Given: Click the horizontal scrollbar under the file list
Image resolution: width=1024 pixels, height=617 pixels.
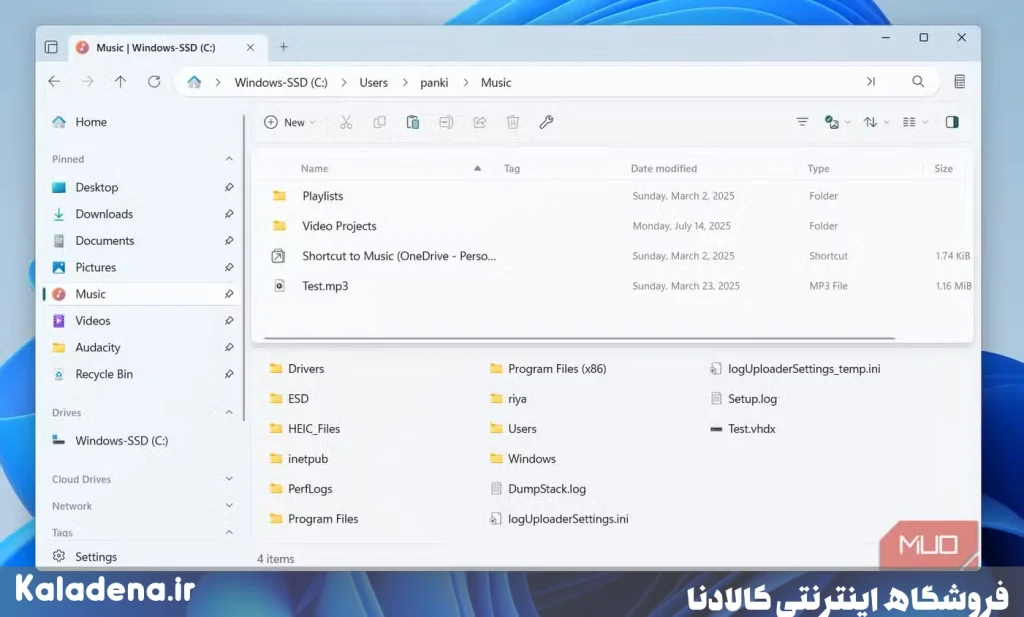Looking at the screenshot, I should point(579,338).
